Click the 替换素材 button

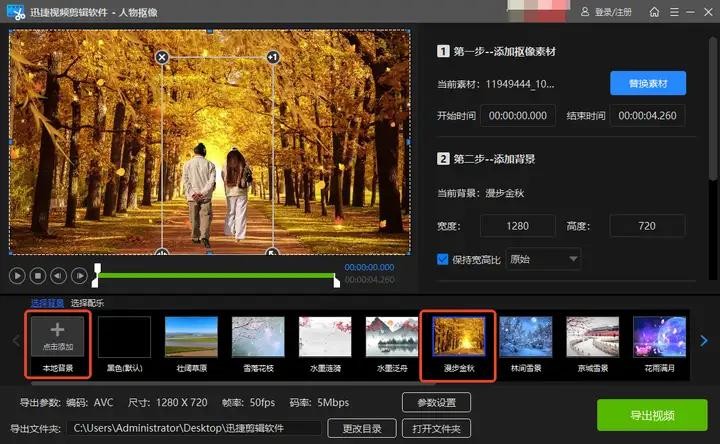[647, 83]
